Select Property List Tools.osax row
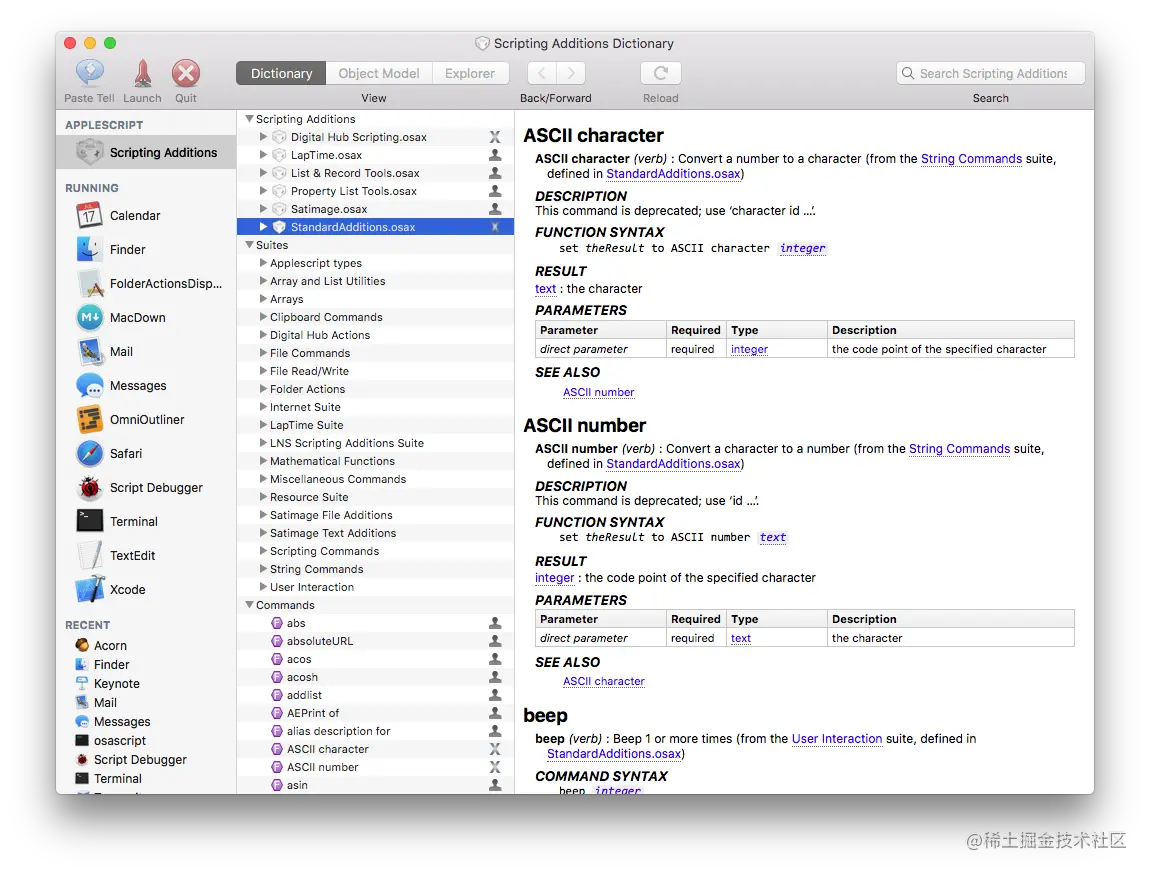The image size is (1150, 874). [x=375, y=191]
